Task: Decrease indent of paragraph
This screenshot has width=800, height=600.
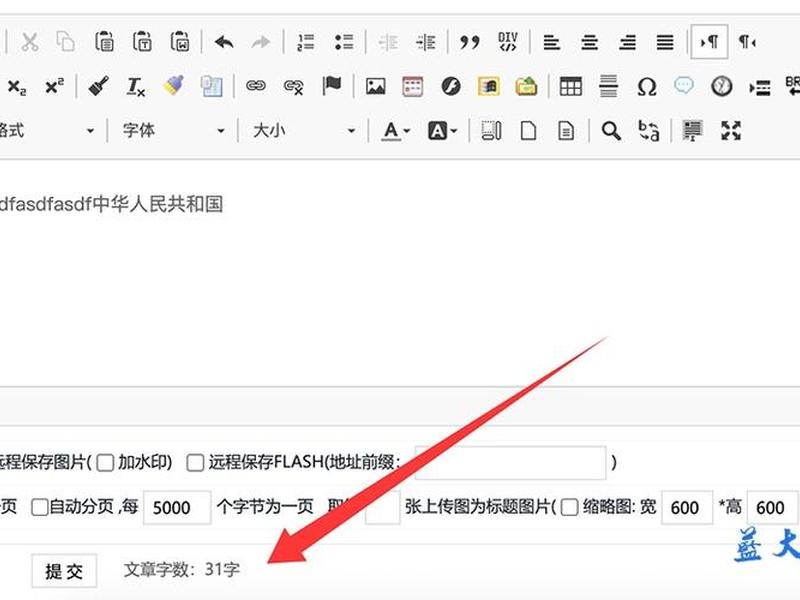Action: (388, 42)
